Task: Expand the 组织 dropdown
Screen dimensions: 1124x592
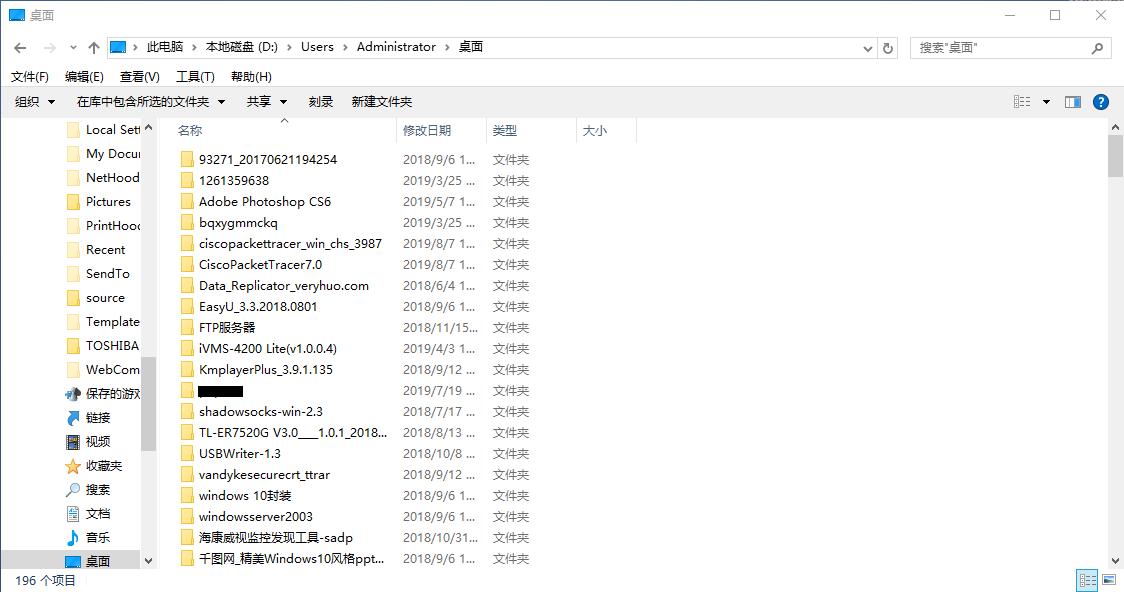Action: (33, 101)
